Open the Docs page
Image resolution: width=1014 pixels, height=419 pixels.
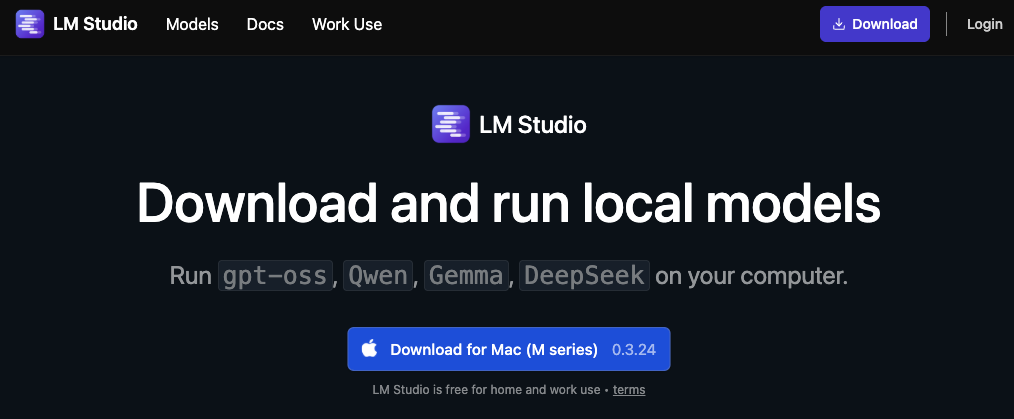[x=265, y=25]
